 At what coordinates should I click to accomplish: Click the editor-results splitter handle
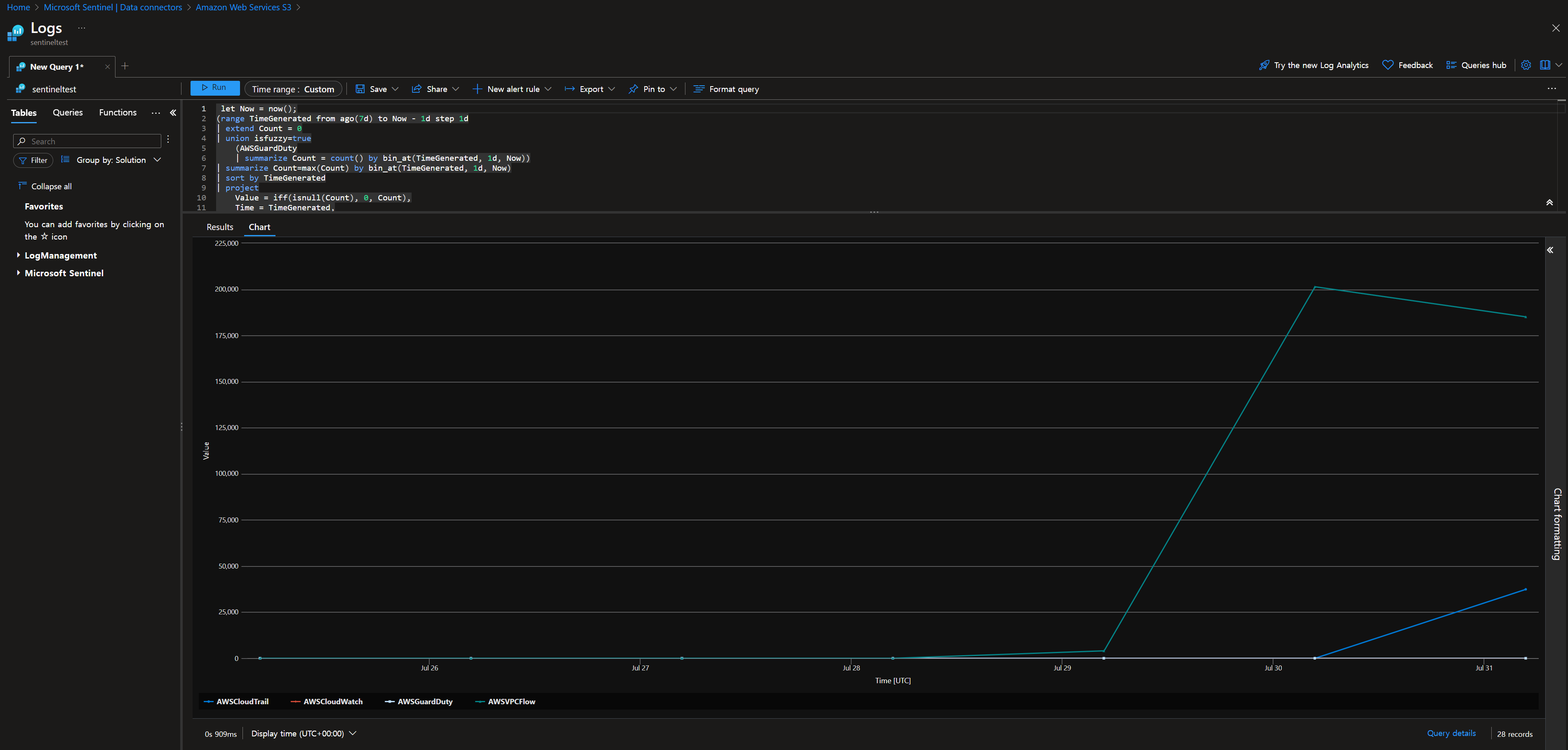(x=874, y=212)
